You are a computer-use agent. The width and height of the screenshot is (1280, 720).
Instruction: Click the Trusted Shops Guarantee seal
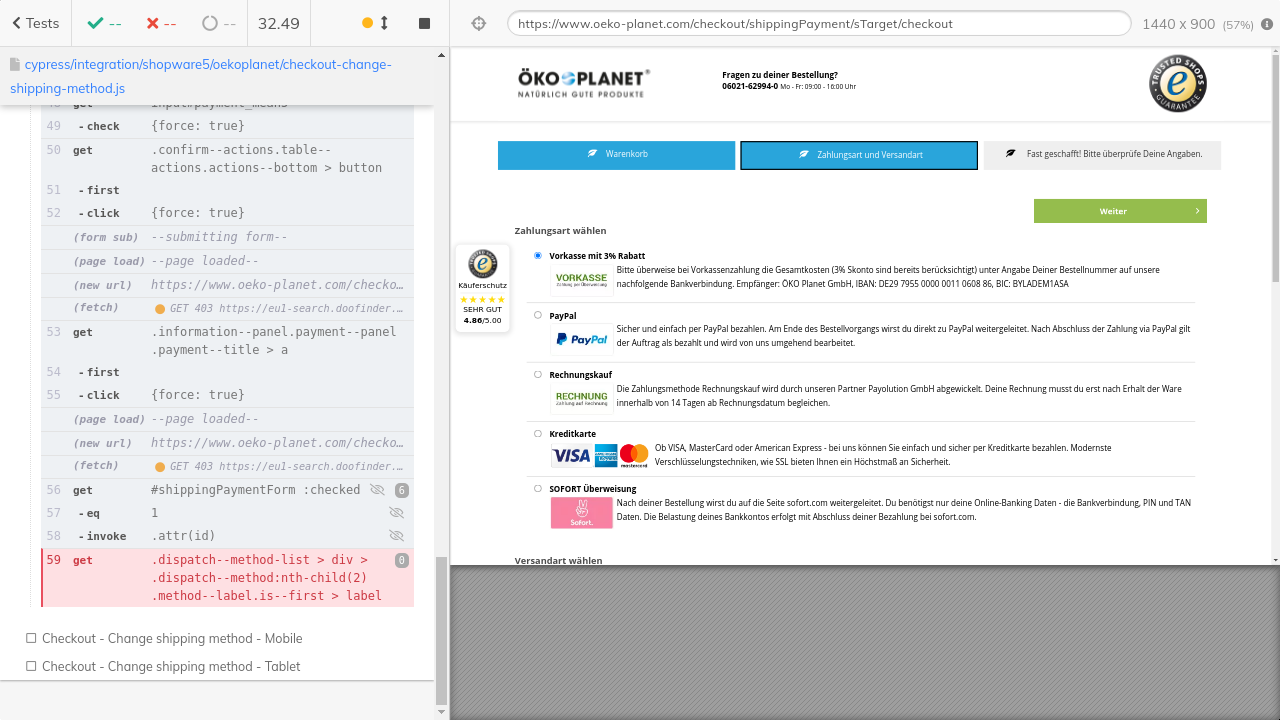[x=1177, y=84]
